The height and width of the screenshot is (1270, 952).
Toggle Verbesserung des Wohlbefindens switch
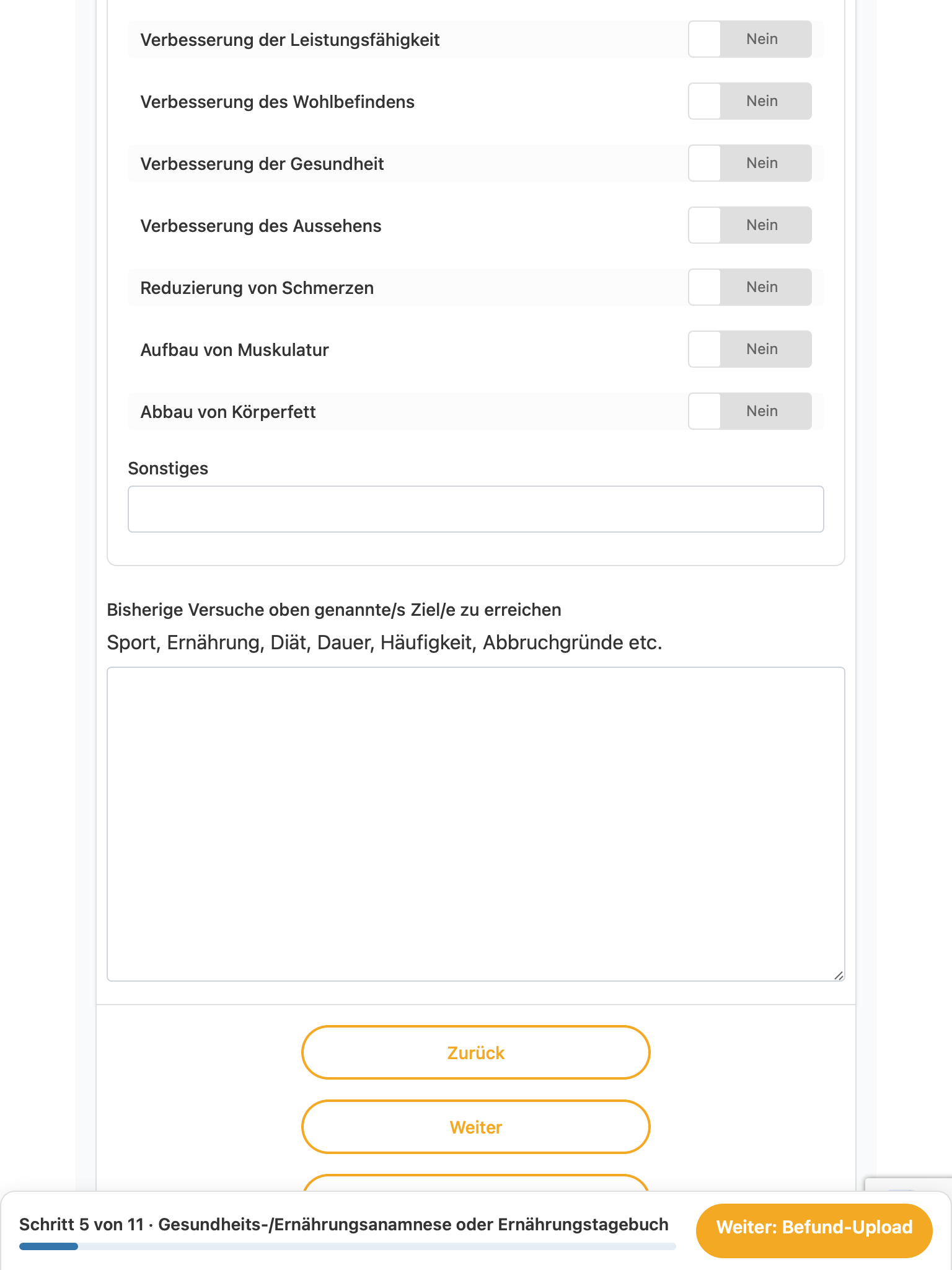(749, 101)
